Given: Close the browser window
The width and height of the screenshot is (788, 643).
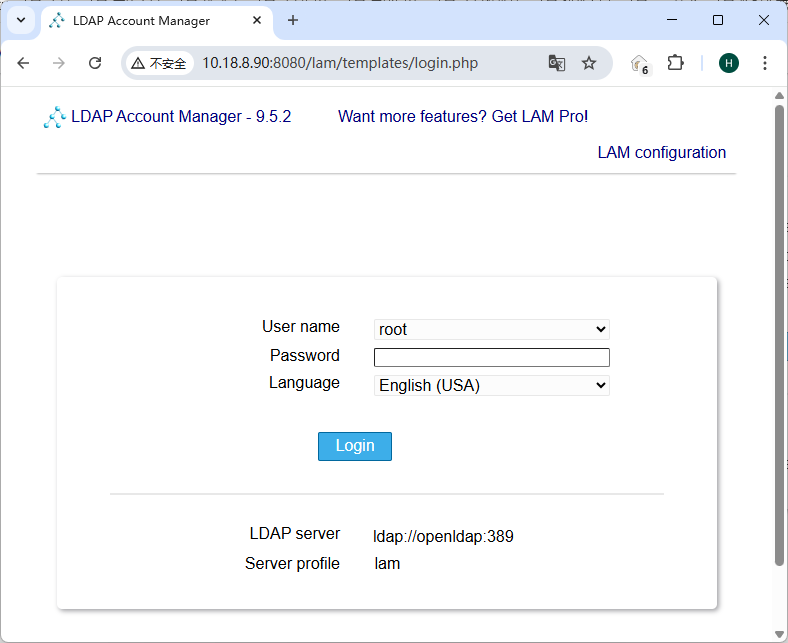Looking at the screenshot, I should [763, 20].
